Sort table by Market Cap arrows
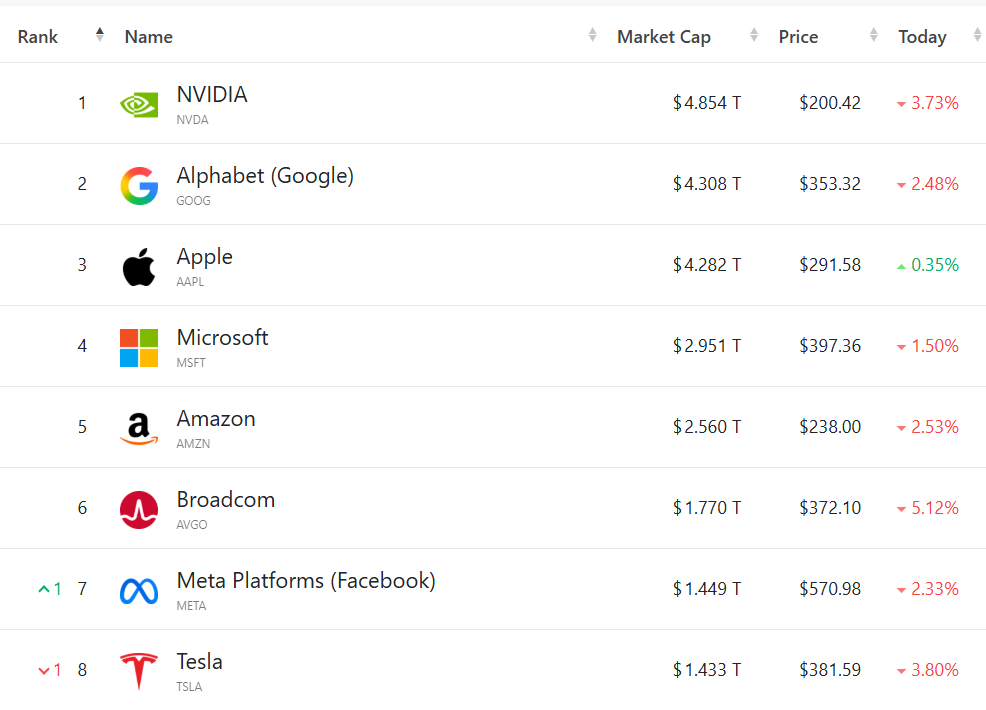This screenshot has height=710, width=986. tap(754, 35)
